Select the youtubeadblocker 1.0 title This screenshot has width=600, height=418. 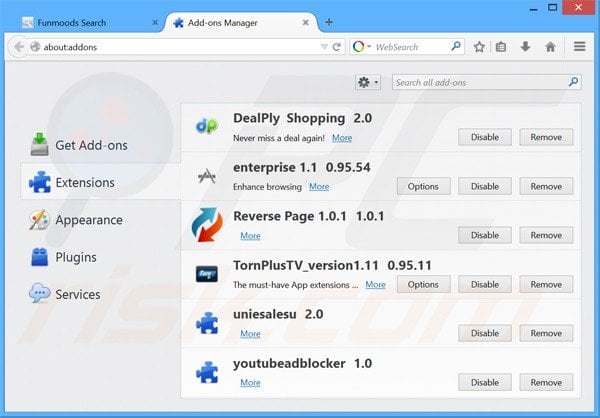pos(302,363)
